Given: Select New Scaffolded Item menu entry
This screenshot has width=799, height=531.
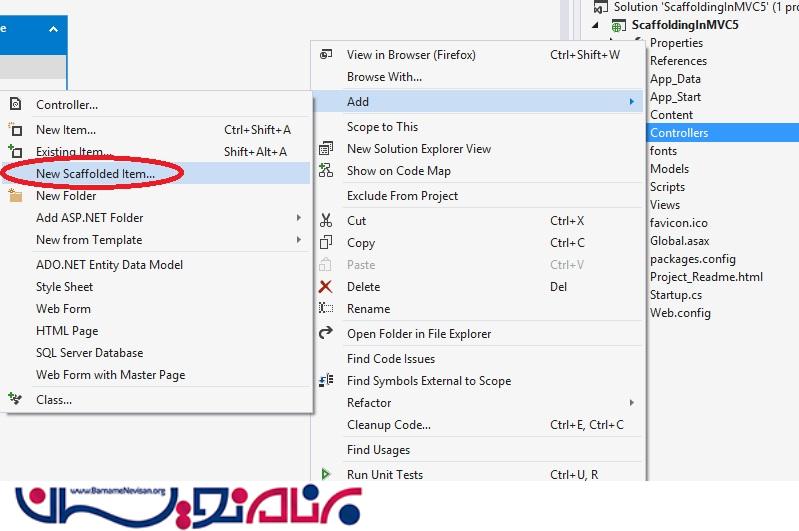Looking at the screenshot, I should tap(95, 173).
